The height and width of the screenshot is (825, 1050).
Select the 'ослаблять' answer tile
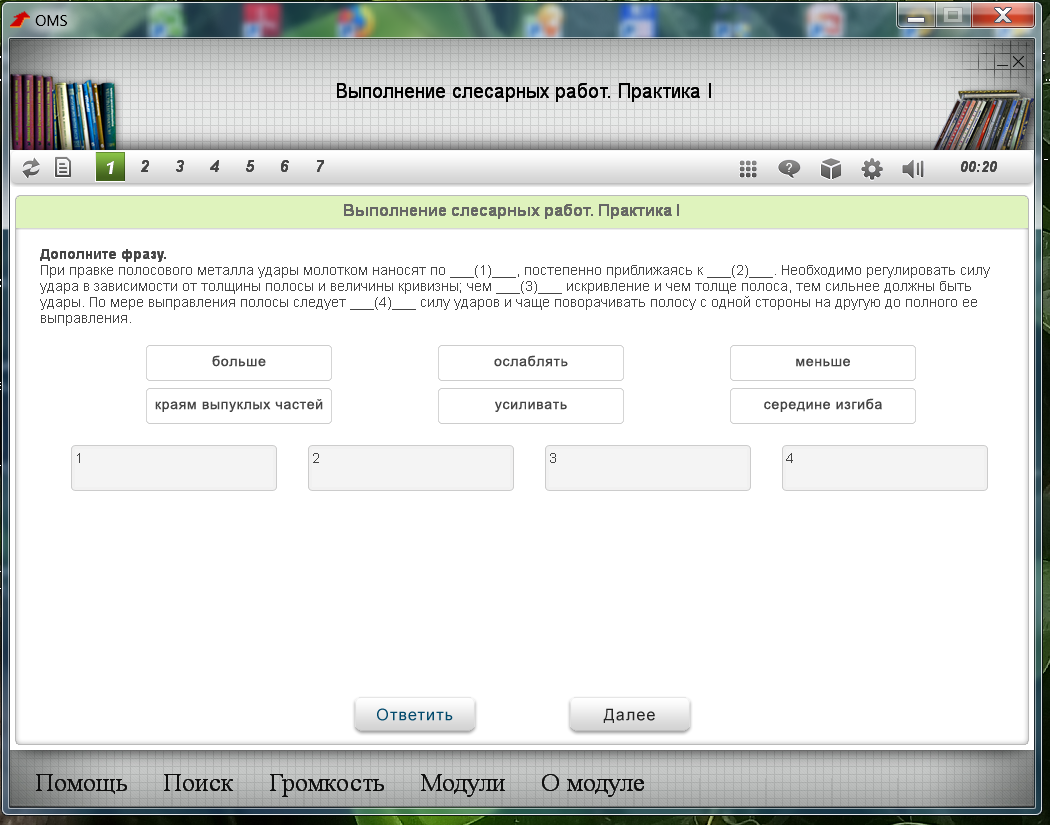[531, 362]
